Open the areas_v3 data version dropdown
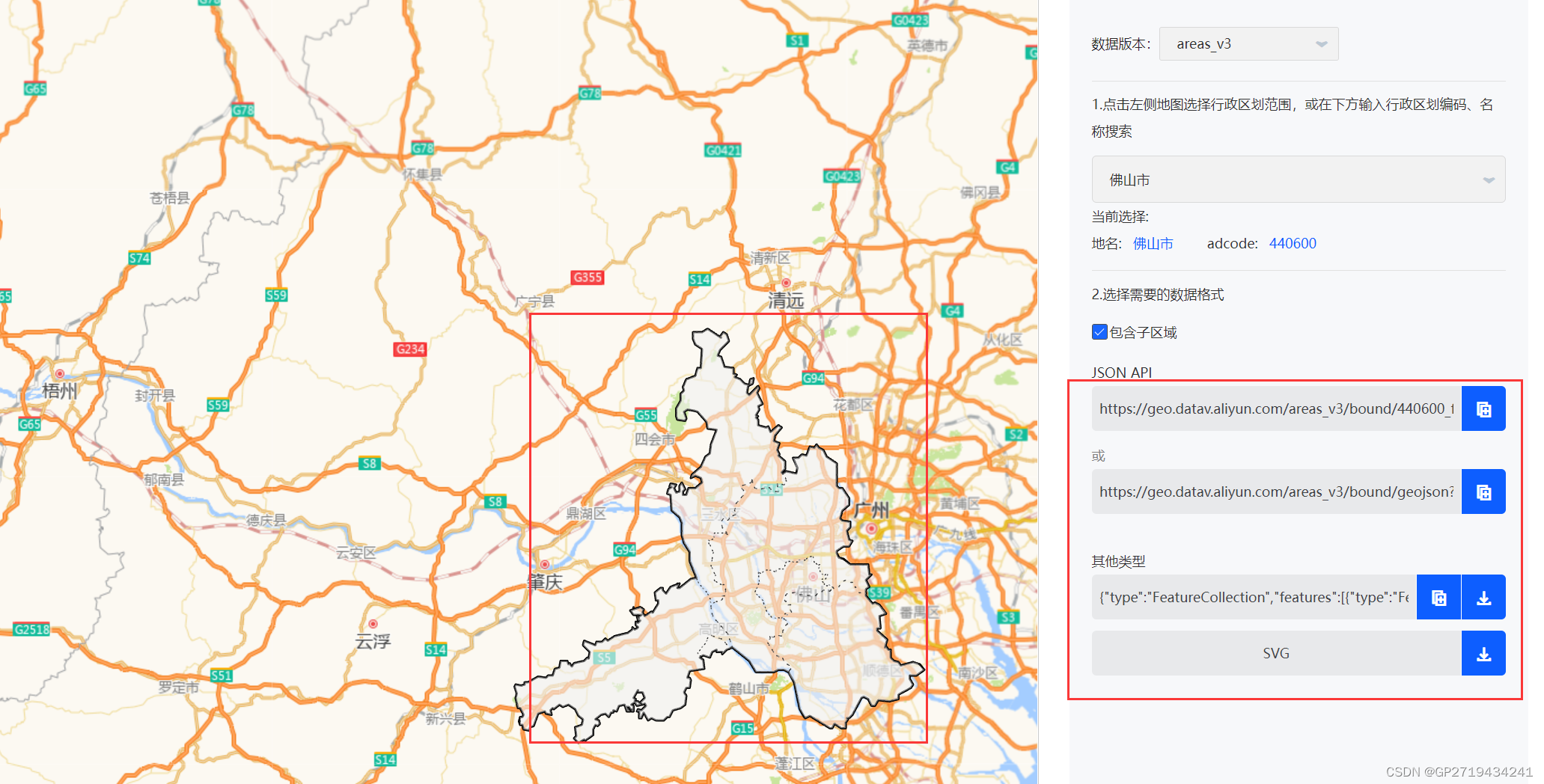The width and height of the screenshot is (1544, 784). (1248, 44)
